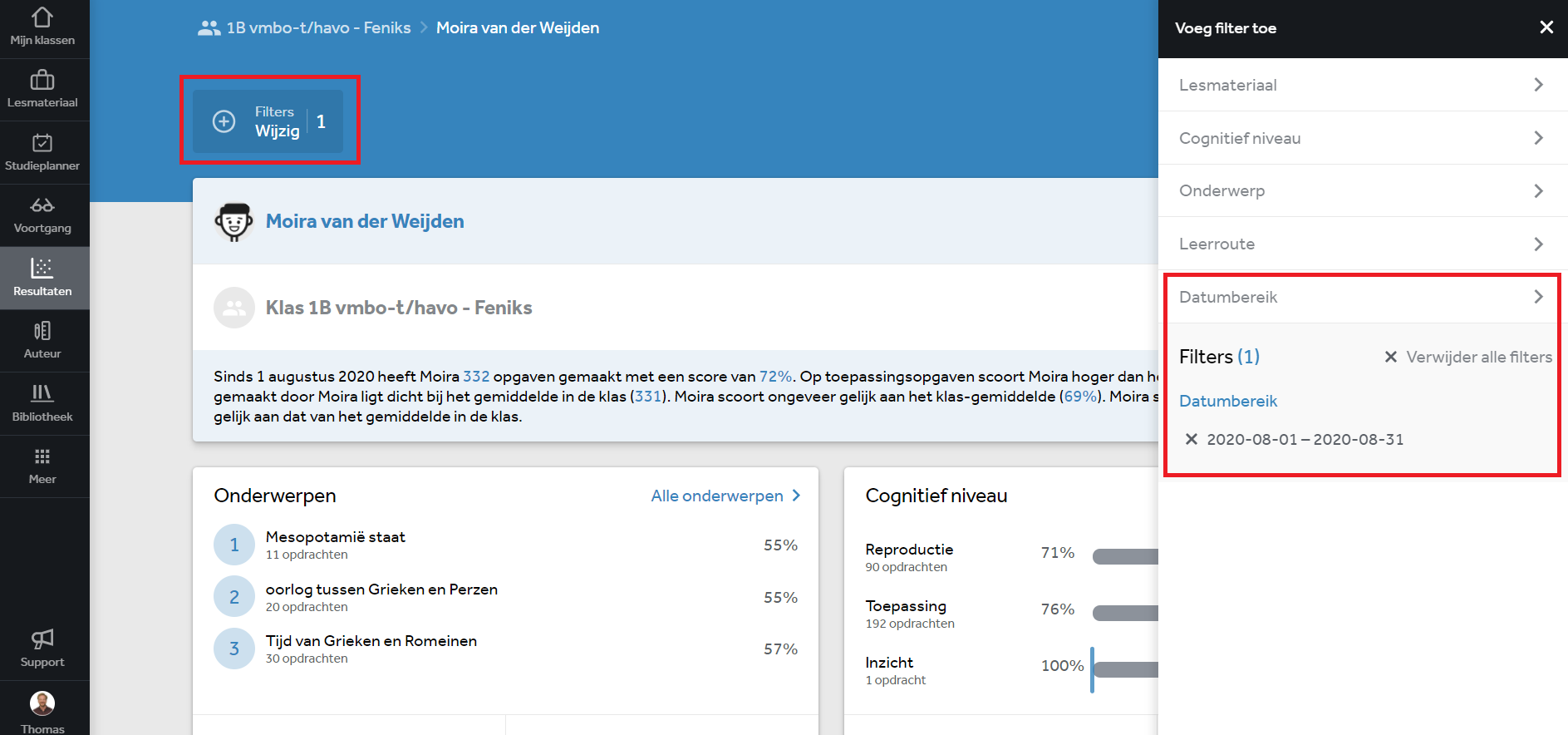
Task: Click the plus icon in Filters button
Action: point(224,121)
